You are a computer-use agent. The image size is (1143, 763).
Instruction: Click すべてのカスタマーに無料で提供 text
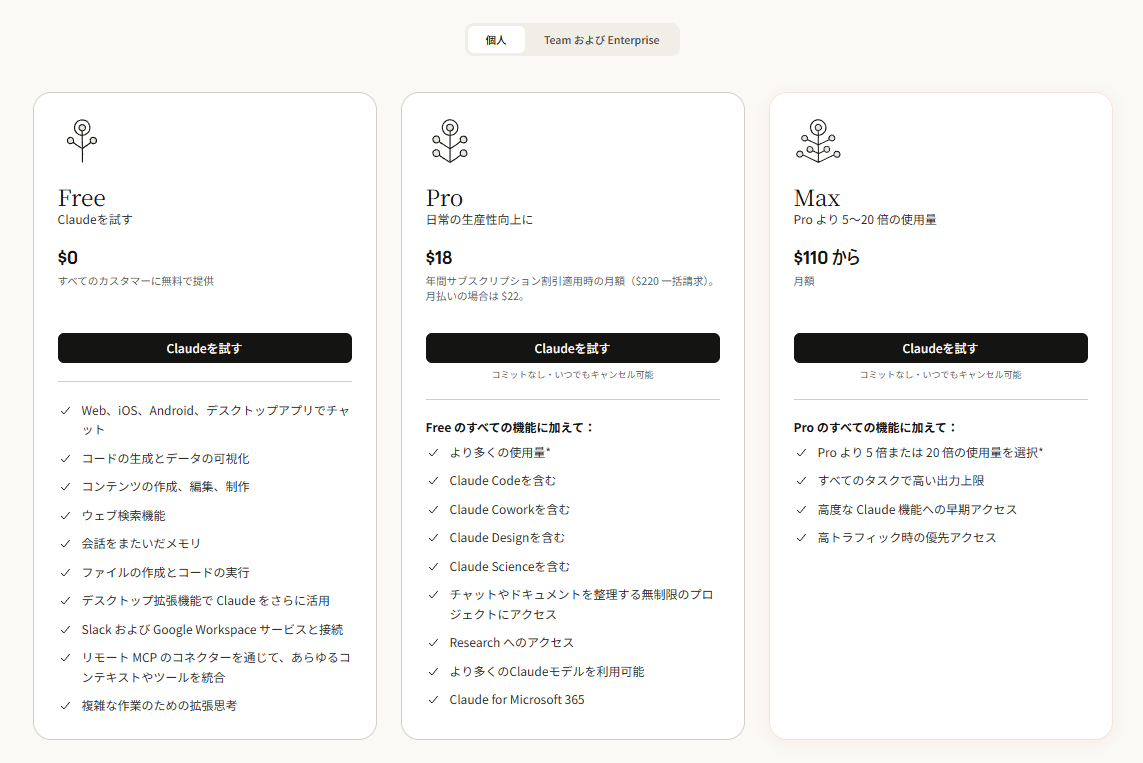click(x=136, y=281)
